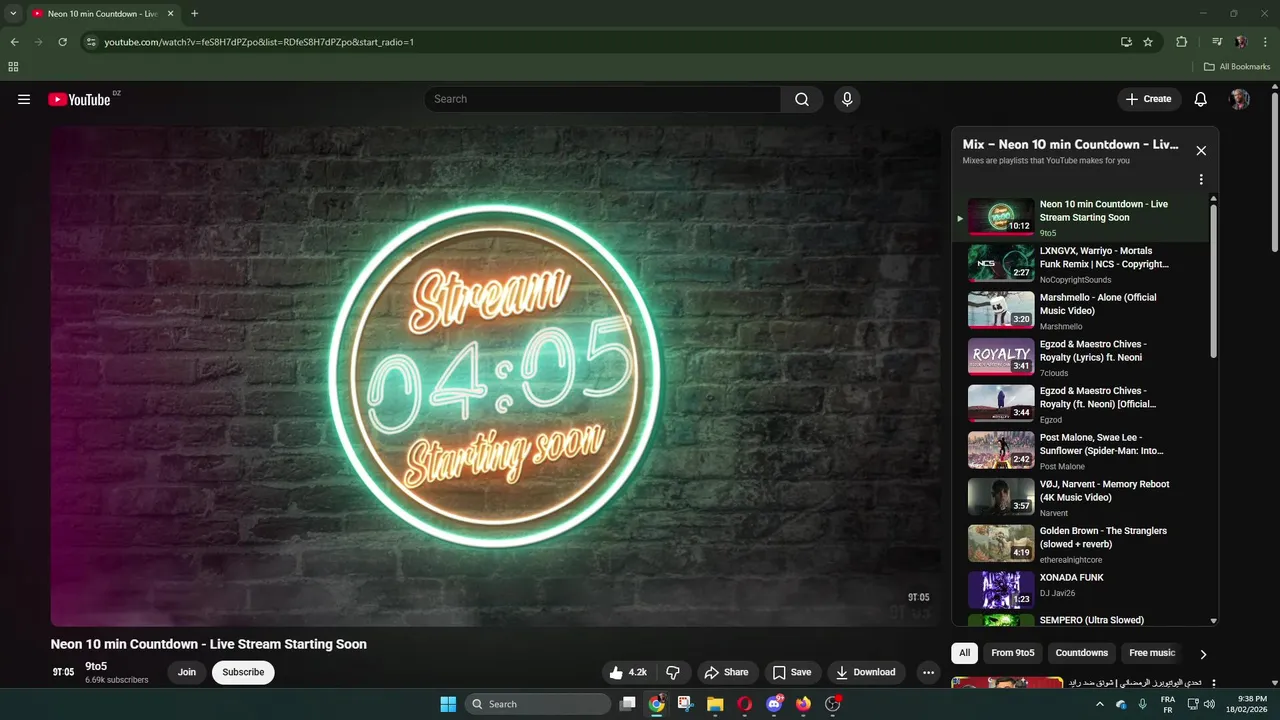The width and height of the screenshot is (1280, 720).
Task: Open All Bookmarks folder
Action: 1237,67
